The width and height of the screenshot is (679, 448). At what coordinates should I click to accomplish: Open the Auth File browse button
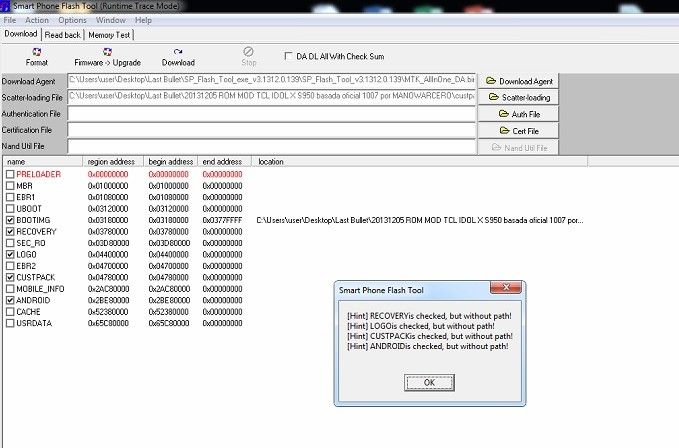(518, 114)
